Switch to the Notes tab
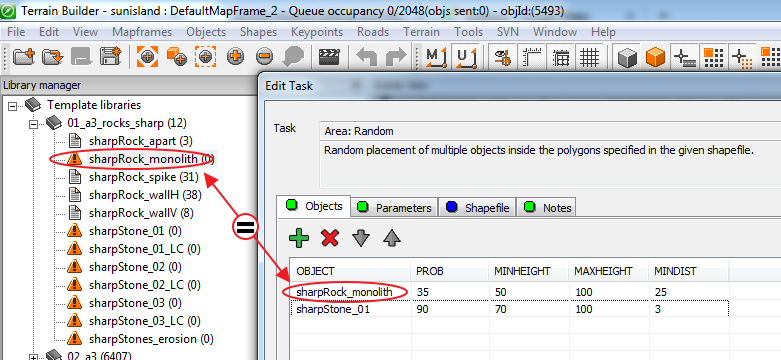 (x=546, y=208)
